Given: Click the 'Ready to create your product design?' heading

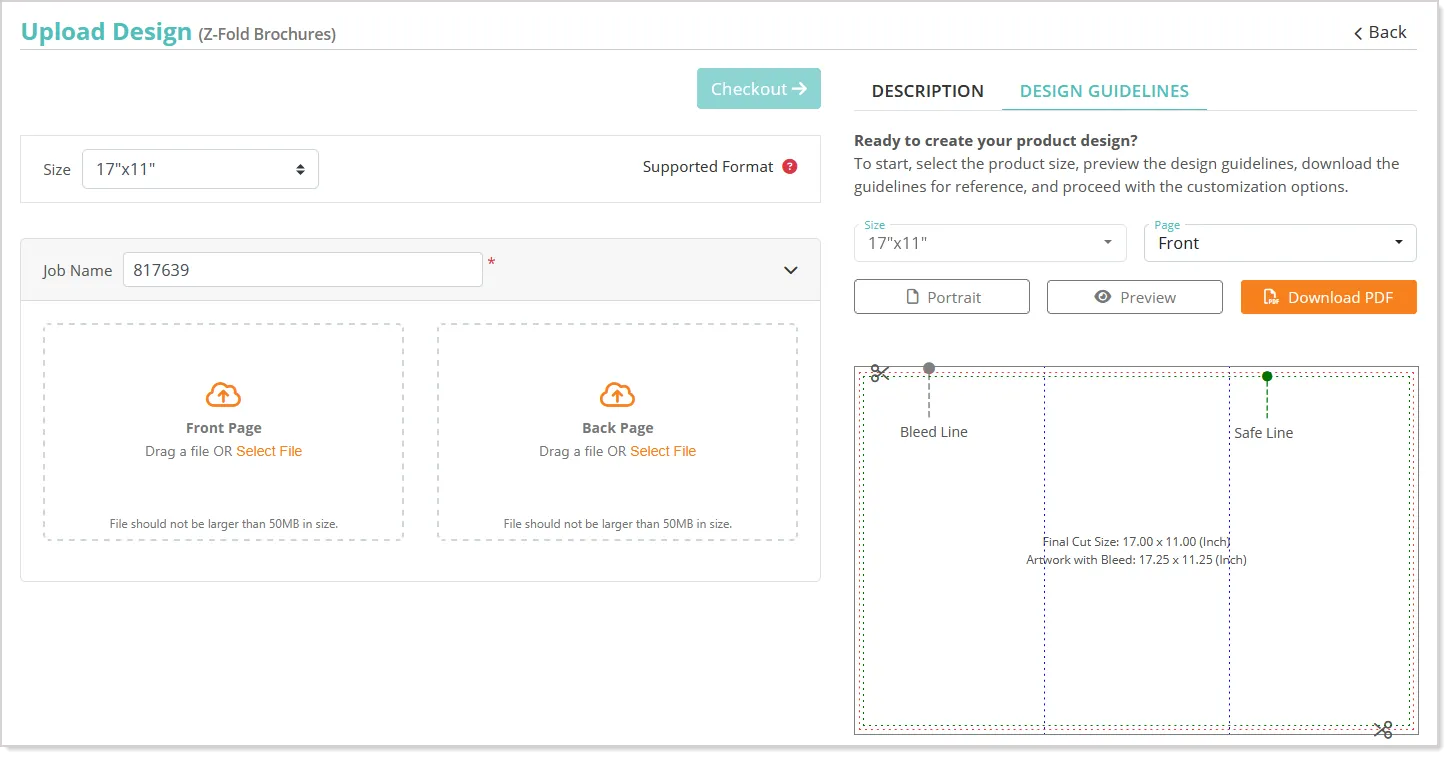Looking at the screenshot, I should coord(996,141).
